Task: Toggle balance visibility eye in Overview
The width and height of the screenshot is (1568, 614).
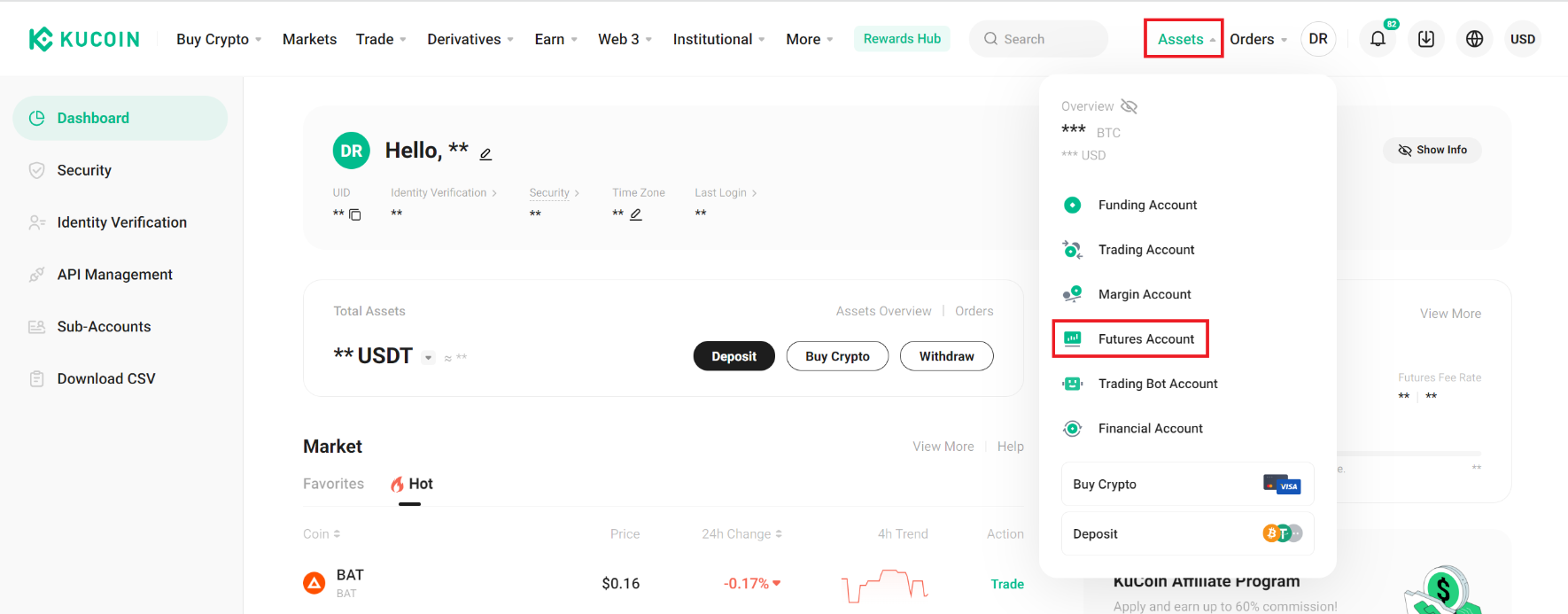Action: pyautogui.click(x=1129, y=106)
